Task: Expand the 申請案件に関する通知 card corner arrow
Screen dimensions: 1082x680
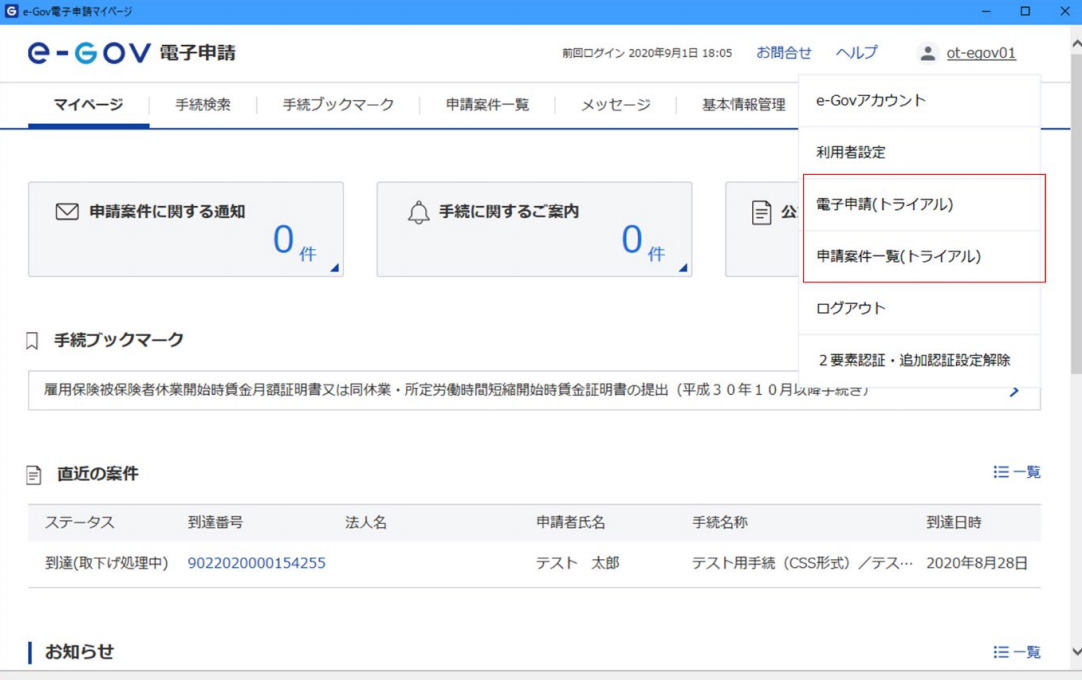Action: pos(335,268)
